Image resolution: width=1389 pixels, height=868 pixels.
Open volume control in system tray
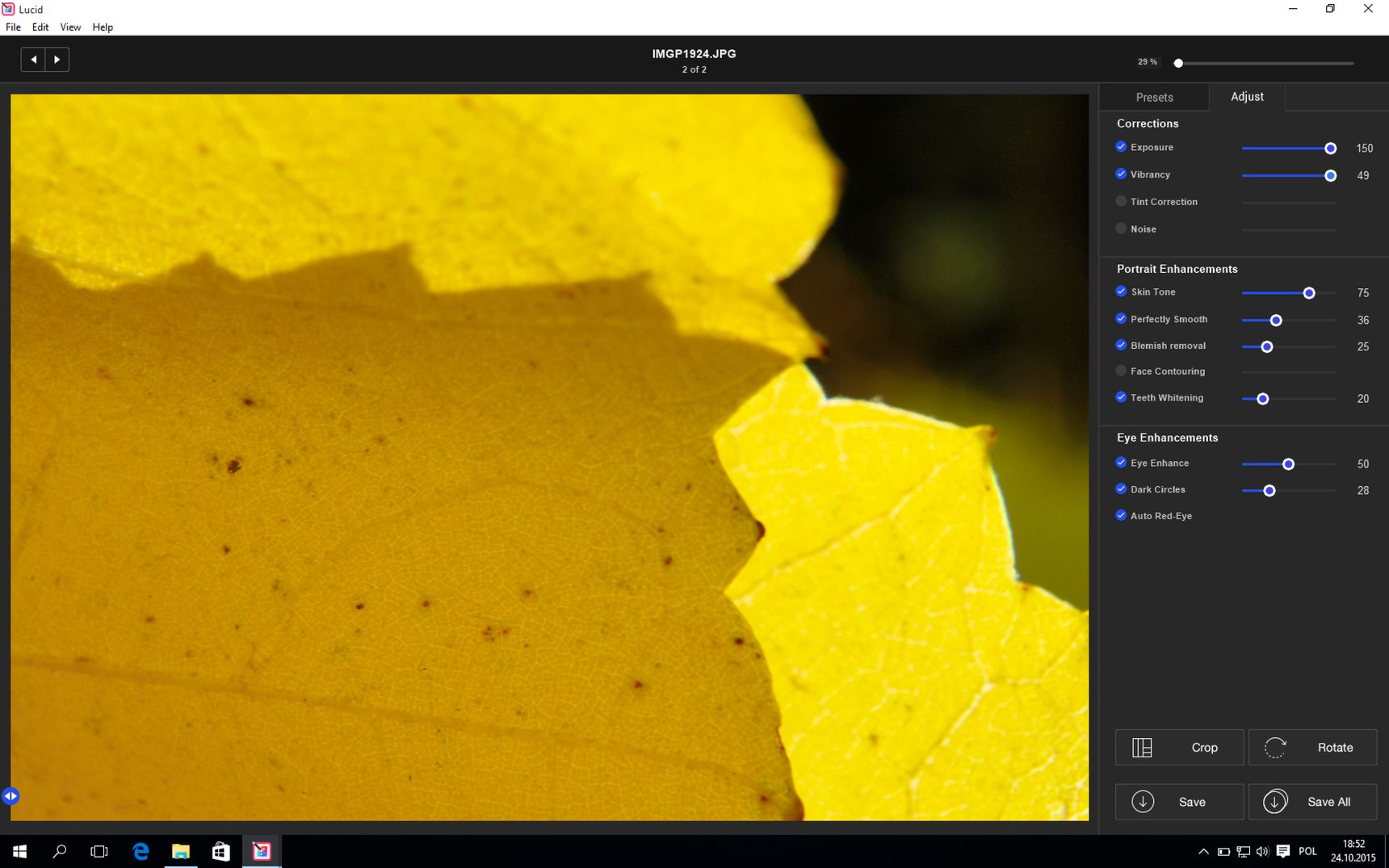pyautogui.click(x=1263, y=852)
